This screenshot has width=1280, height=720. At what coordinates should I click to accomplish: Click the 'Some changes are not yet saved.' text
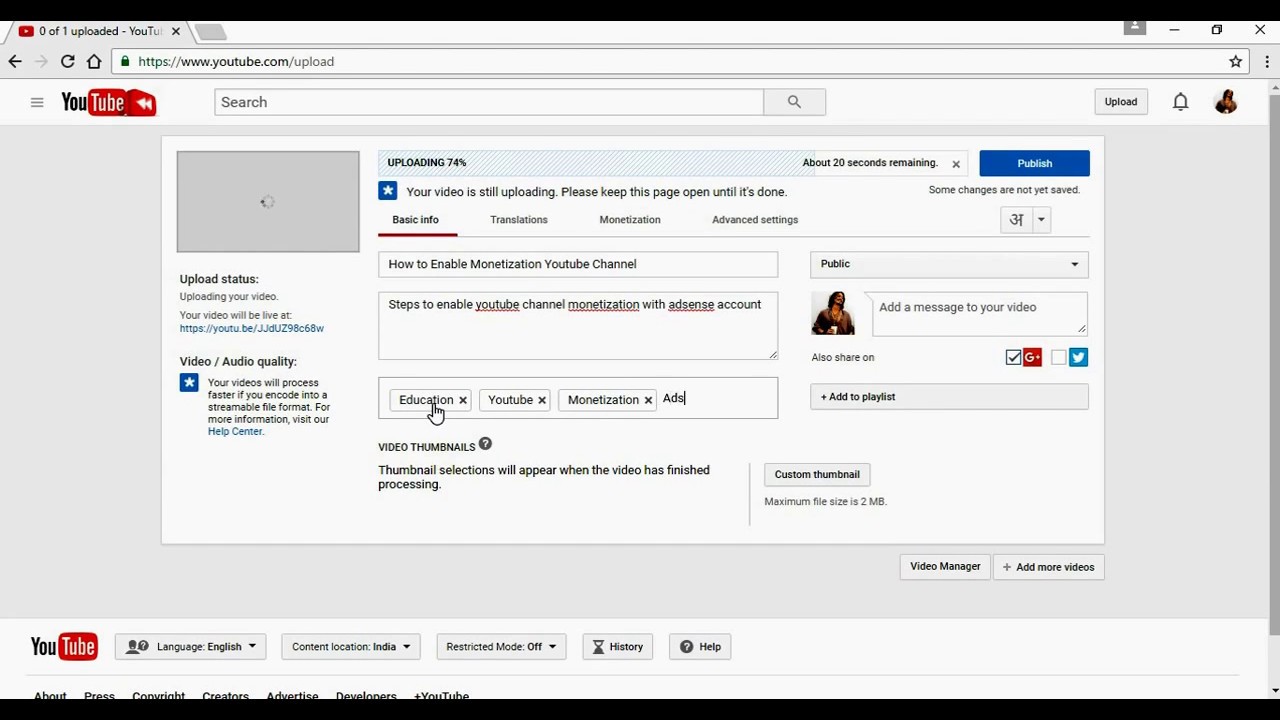click(x=1004, y=190)
